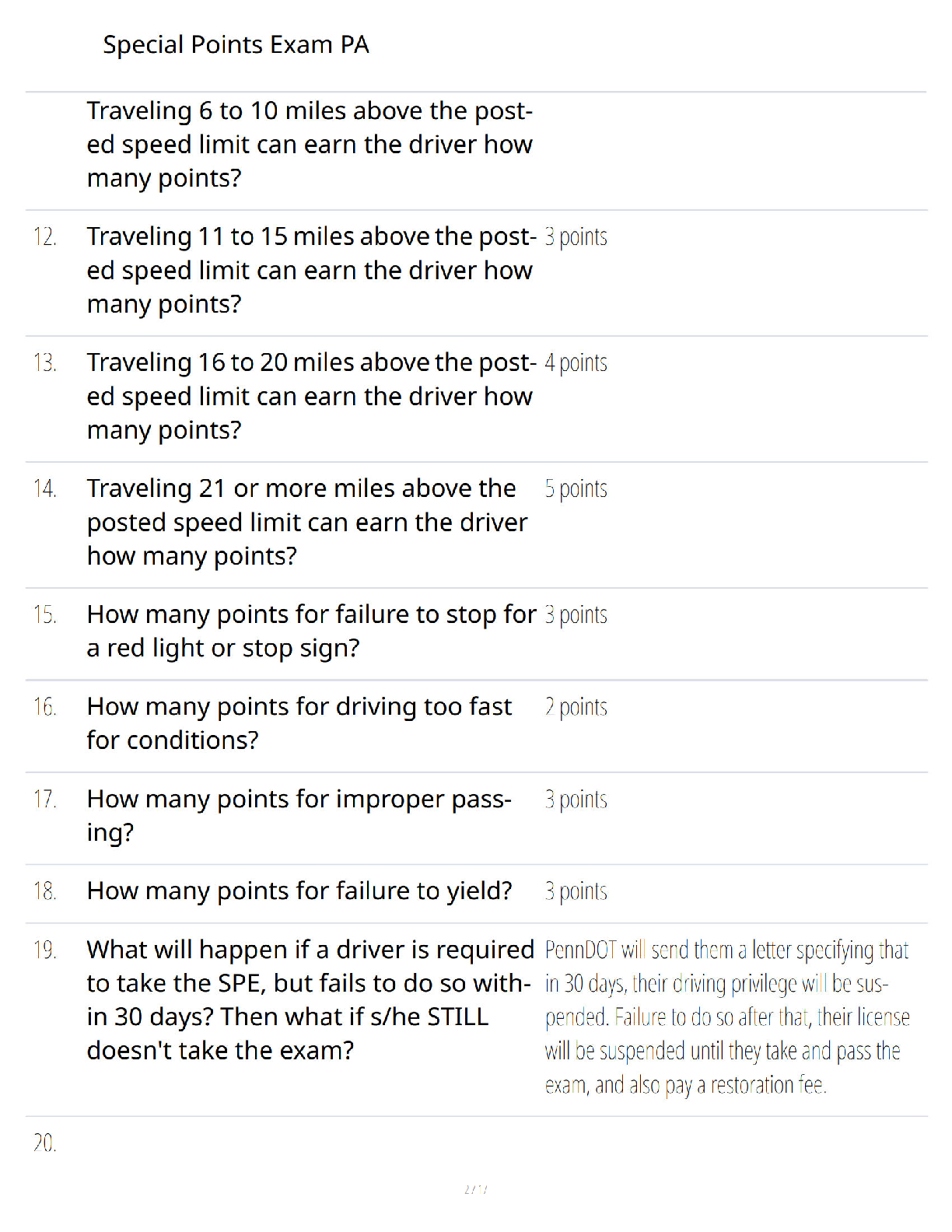Click the improper passing question
The height and width of the screenshot is (1232, 952).
point(299,816)
